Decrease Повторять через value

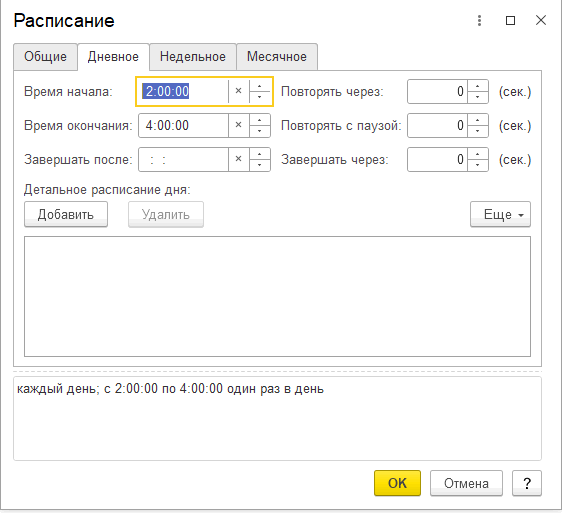click(477, 97)
